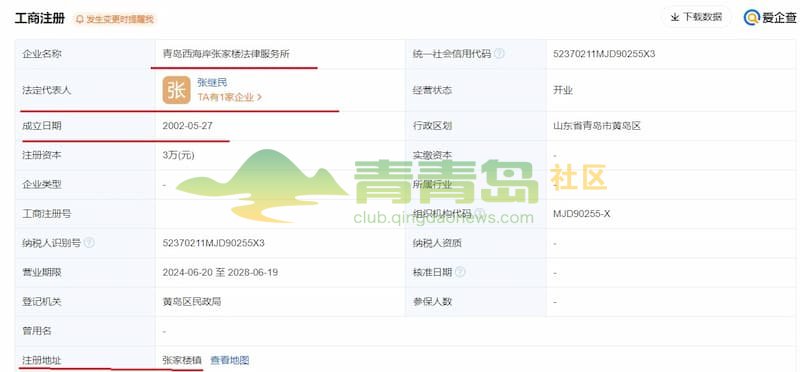Viewport: 800px width, 372px height.
Task: Select the 成立日期 value 2002-05-27
Action: coord(187,126)
